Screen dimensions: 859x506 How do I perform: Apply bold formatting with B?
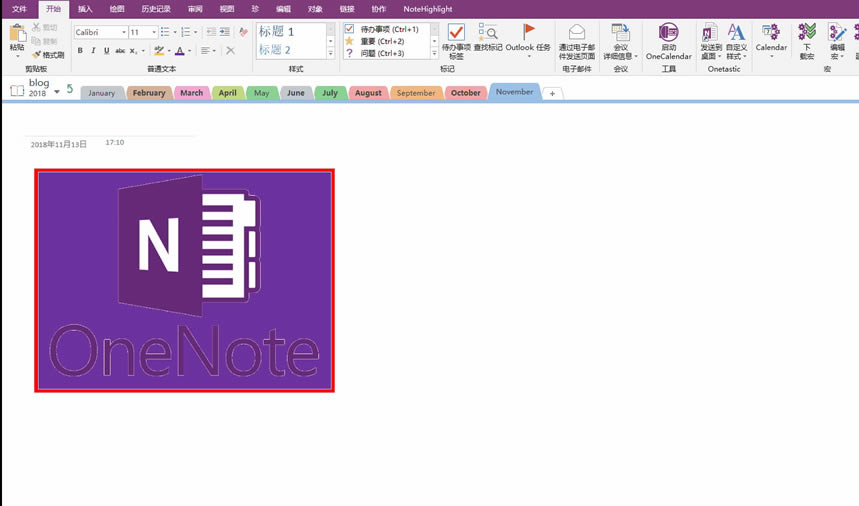[x=80, y=50]
